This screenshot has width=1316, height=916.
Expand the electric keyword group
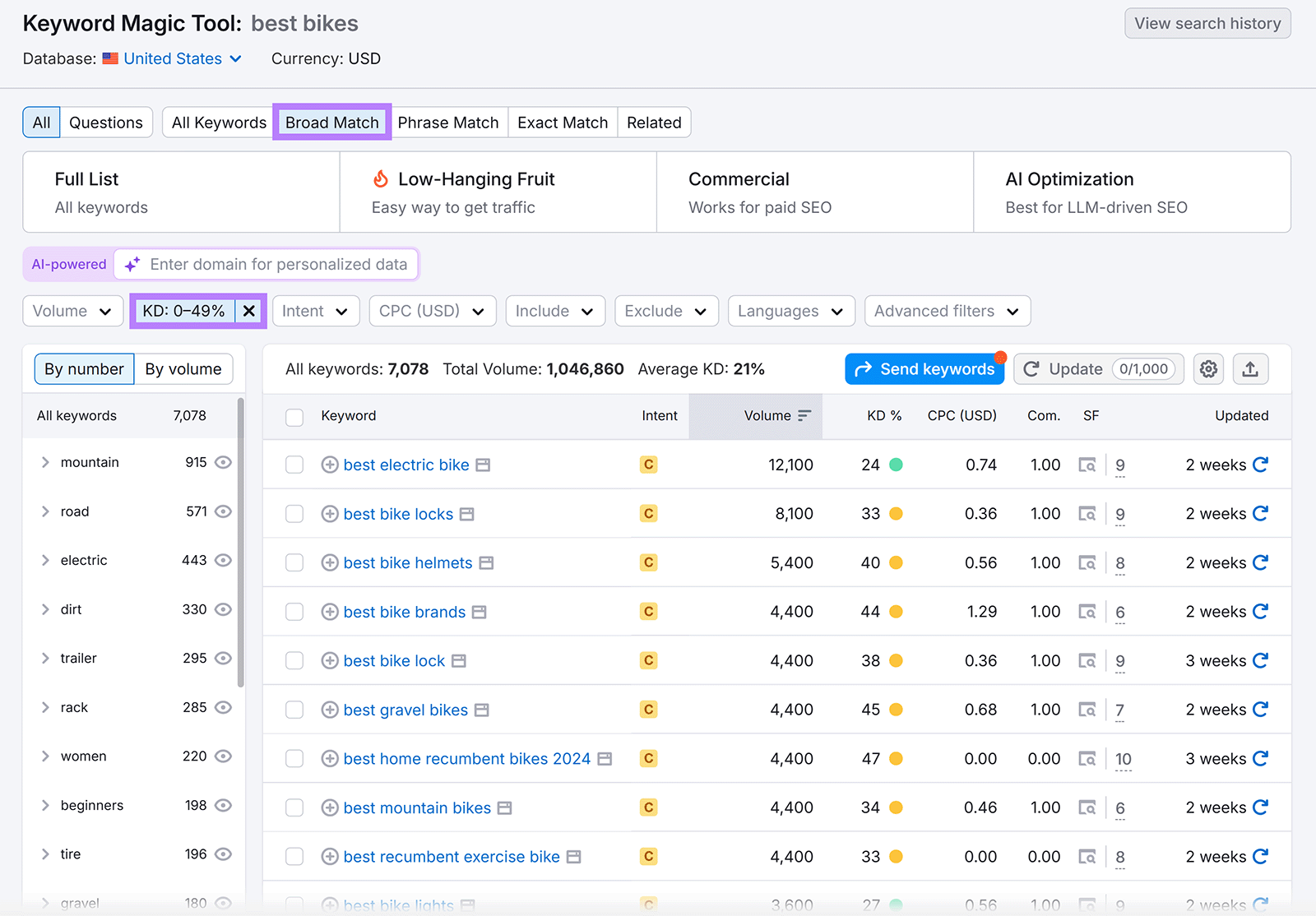(x=46, y=560)
